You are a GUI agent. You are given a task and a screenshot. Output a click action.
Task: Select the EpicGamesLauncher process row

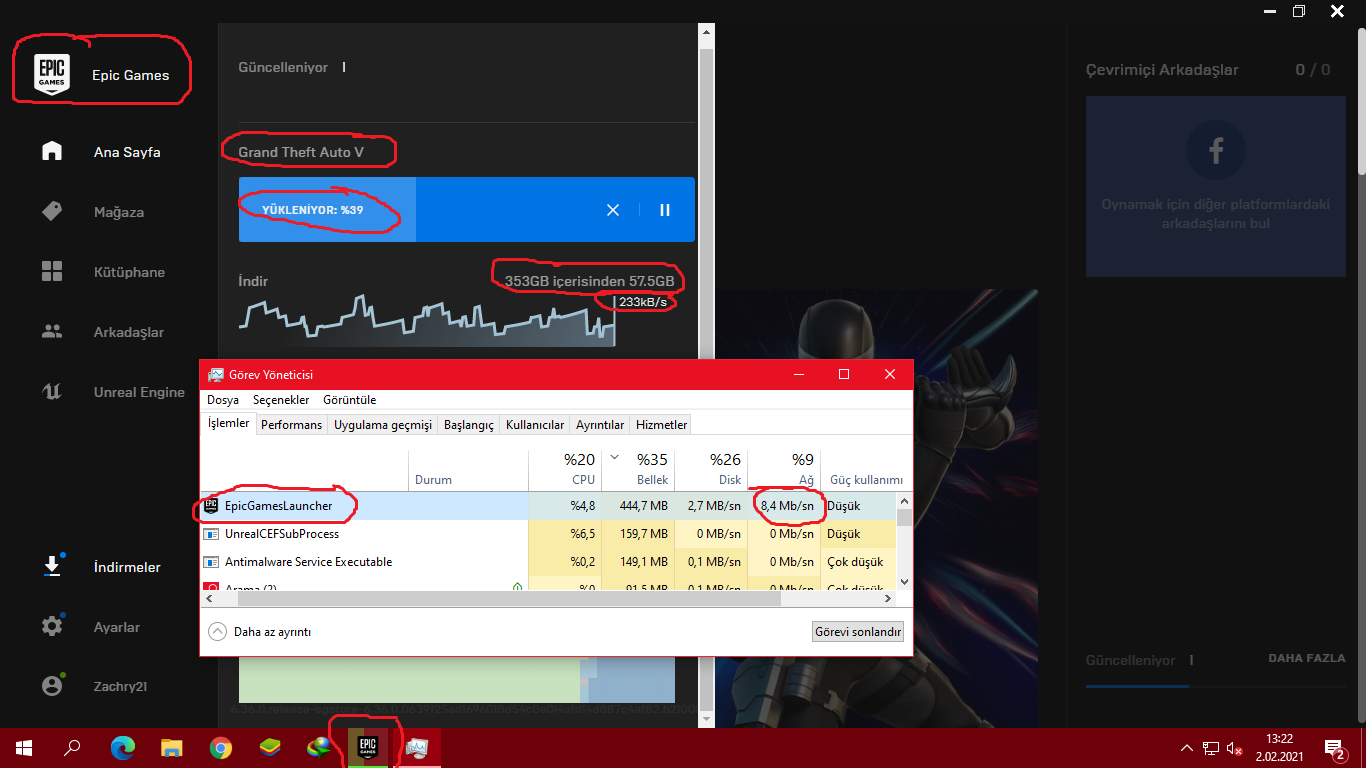pos(548,506)
